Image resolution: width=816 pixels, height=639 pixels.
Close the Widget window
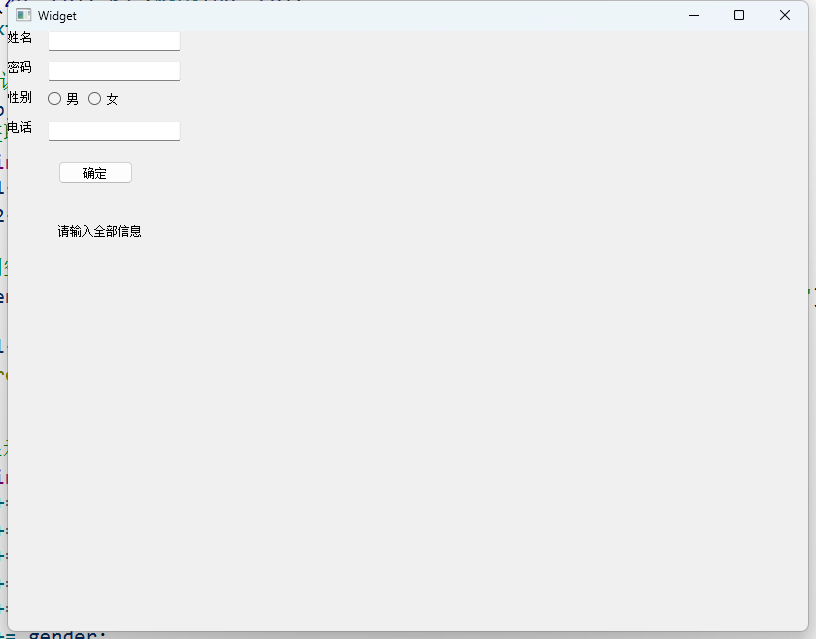point(785,16)
